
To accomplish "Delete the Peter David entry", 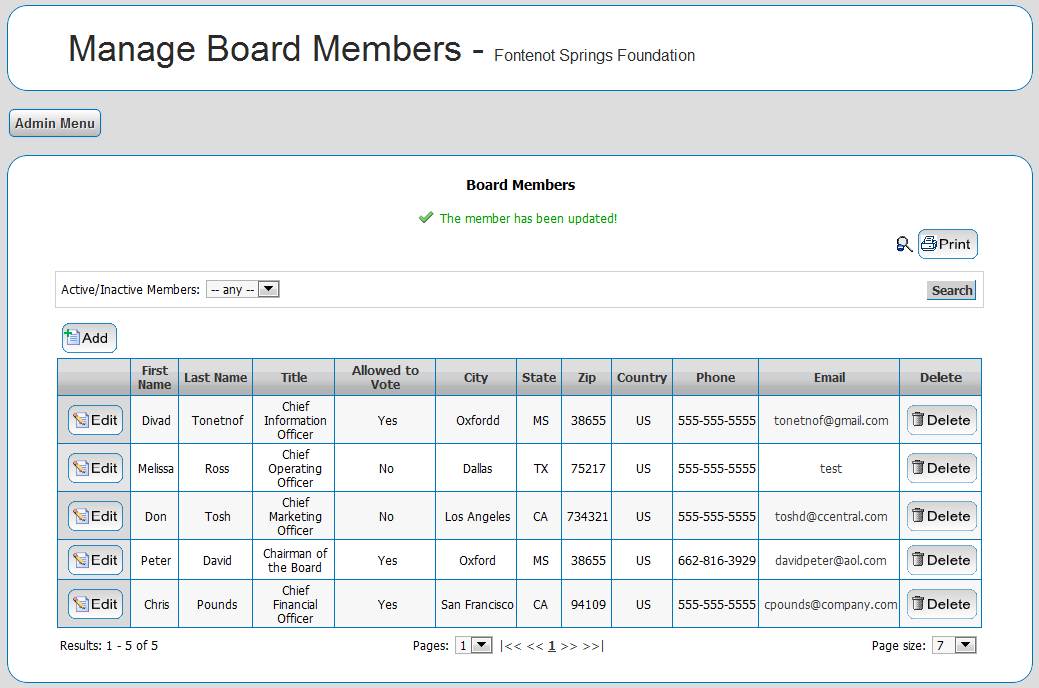I will tap(941, 560).
